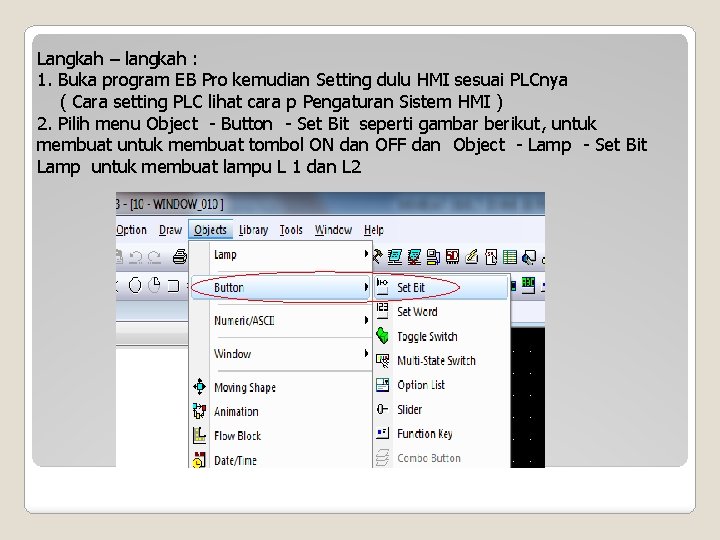
Task: Click the hammer build icon
Action: [x=377, y=256]
